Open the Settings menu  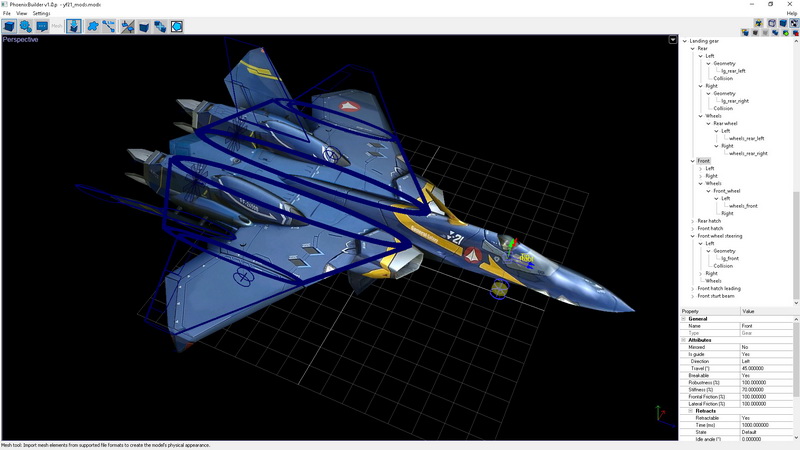tap(41, 13)
